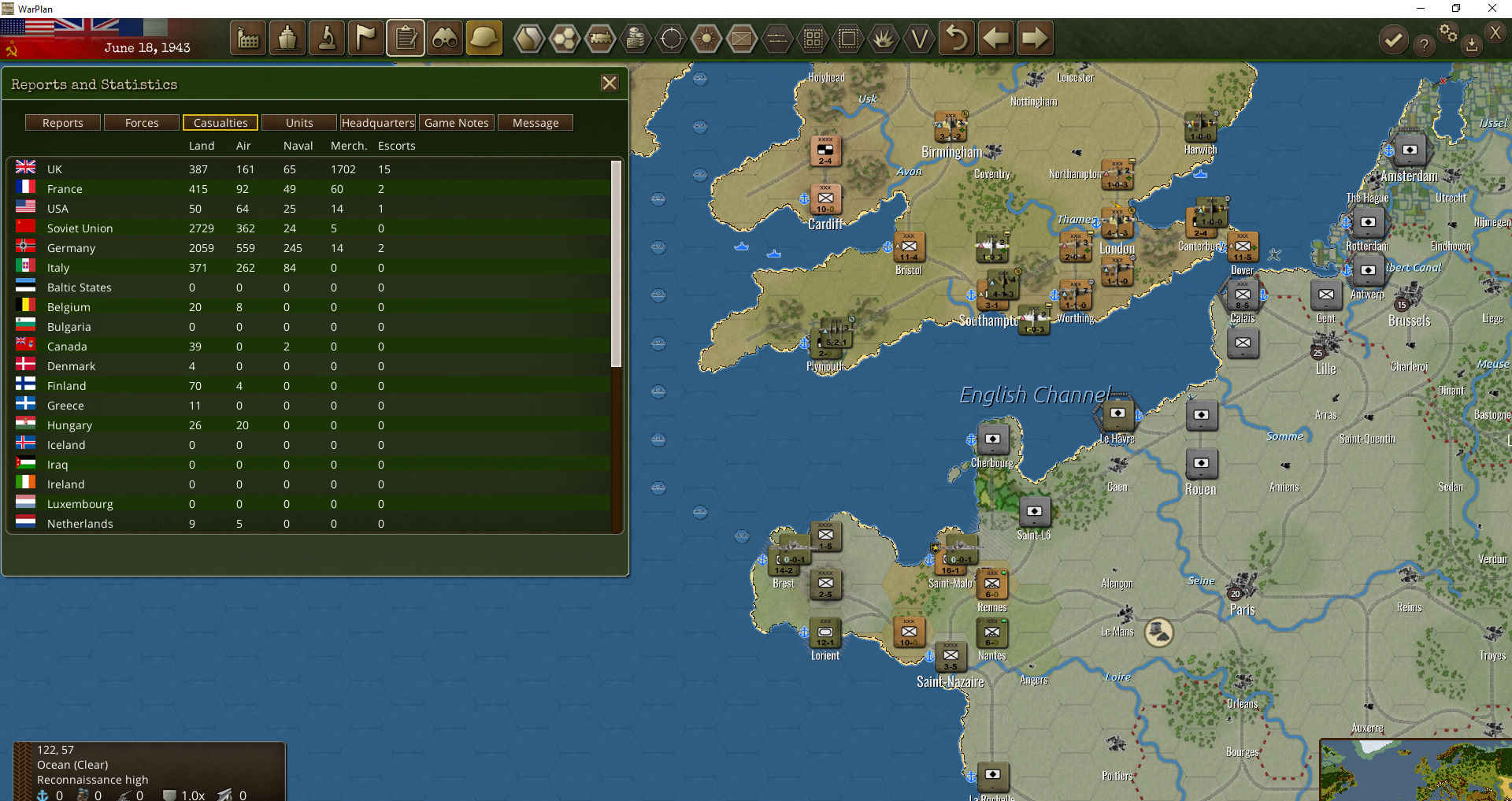This screenshot has height=801, width=1512.
Task: Select the German unit at Cherbourg
Action: (992, 439)
